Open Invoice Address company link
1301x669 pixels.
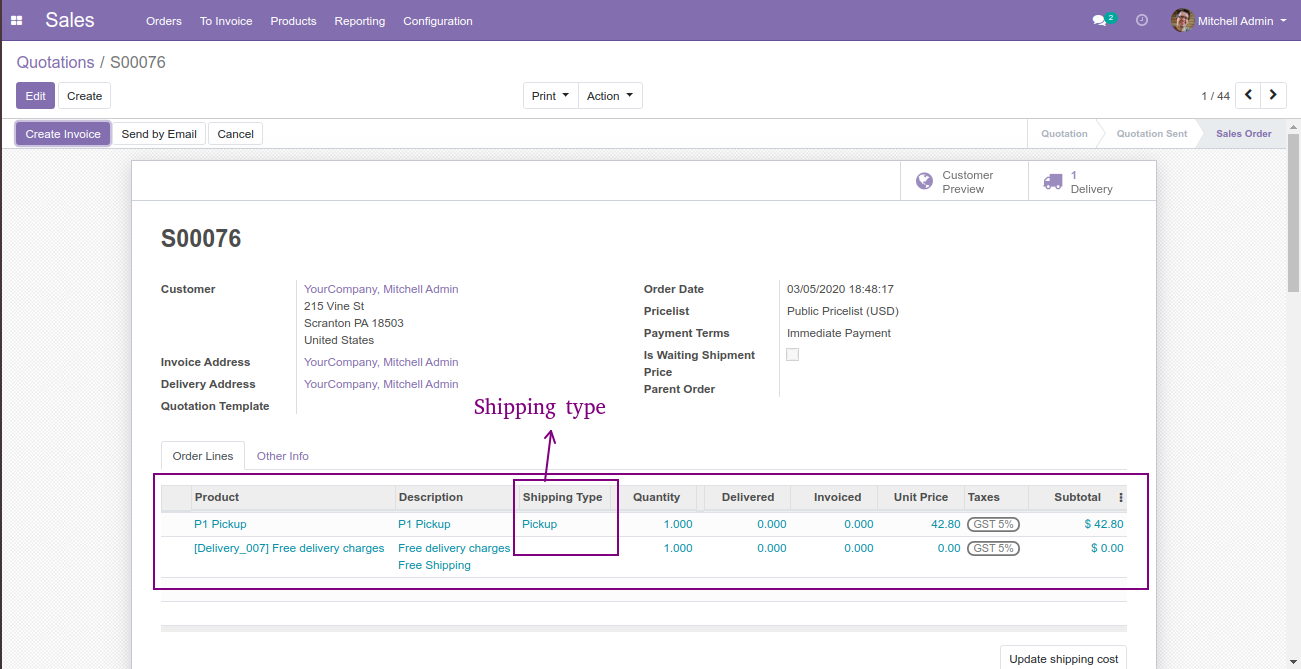pyautogui.click(x=381, y=362)
